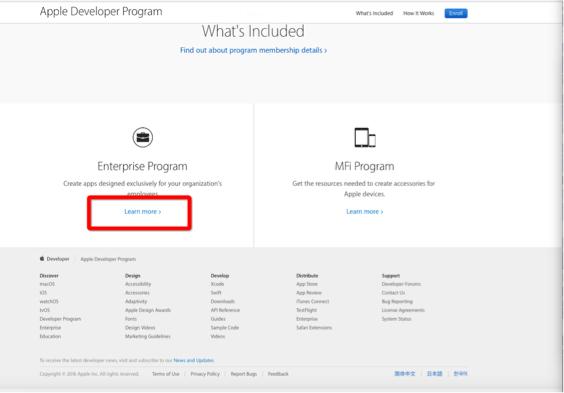The image size is (564, 393).
Task: Open Privacy Policy footer link
Action: (x=205, y=374)
